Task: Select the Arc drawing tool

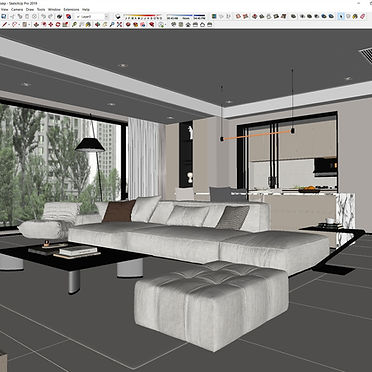Action: (14, 24)
